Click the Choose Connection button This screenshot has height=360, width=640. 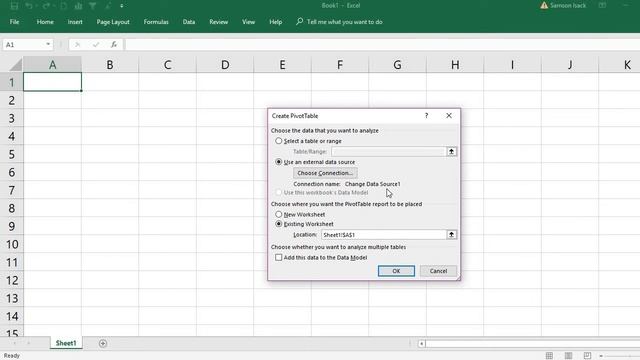pos(325,173)
